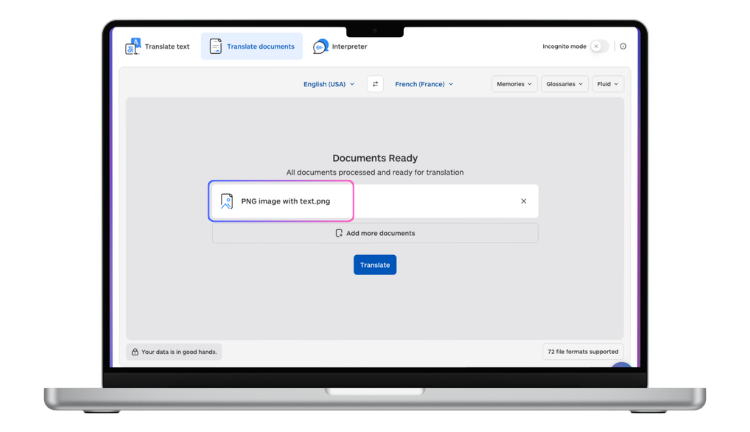Click the info icon beside Incognito mode
The height and width of the screenshot is (432, 750).
[623, 46]
